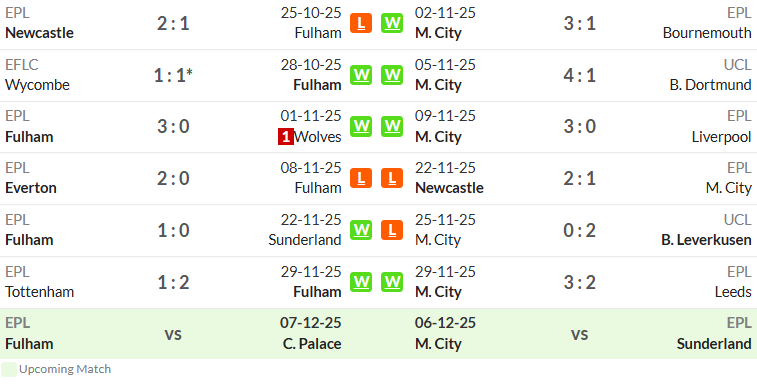Screen dimensions: 757x385
Task: Select the B. Leverkusen team name
Action: pyautogui.click(x=706, y=240)
